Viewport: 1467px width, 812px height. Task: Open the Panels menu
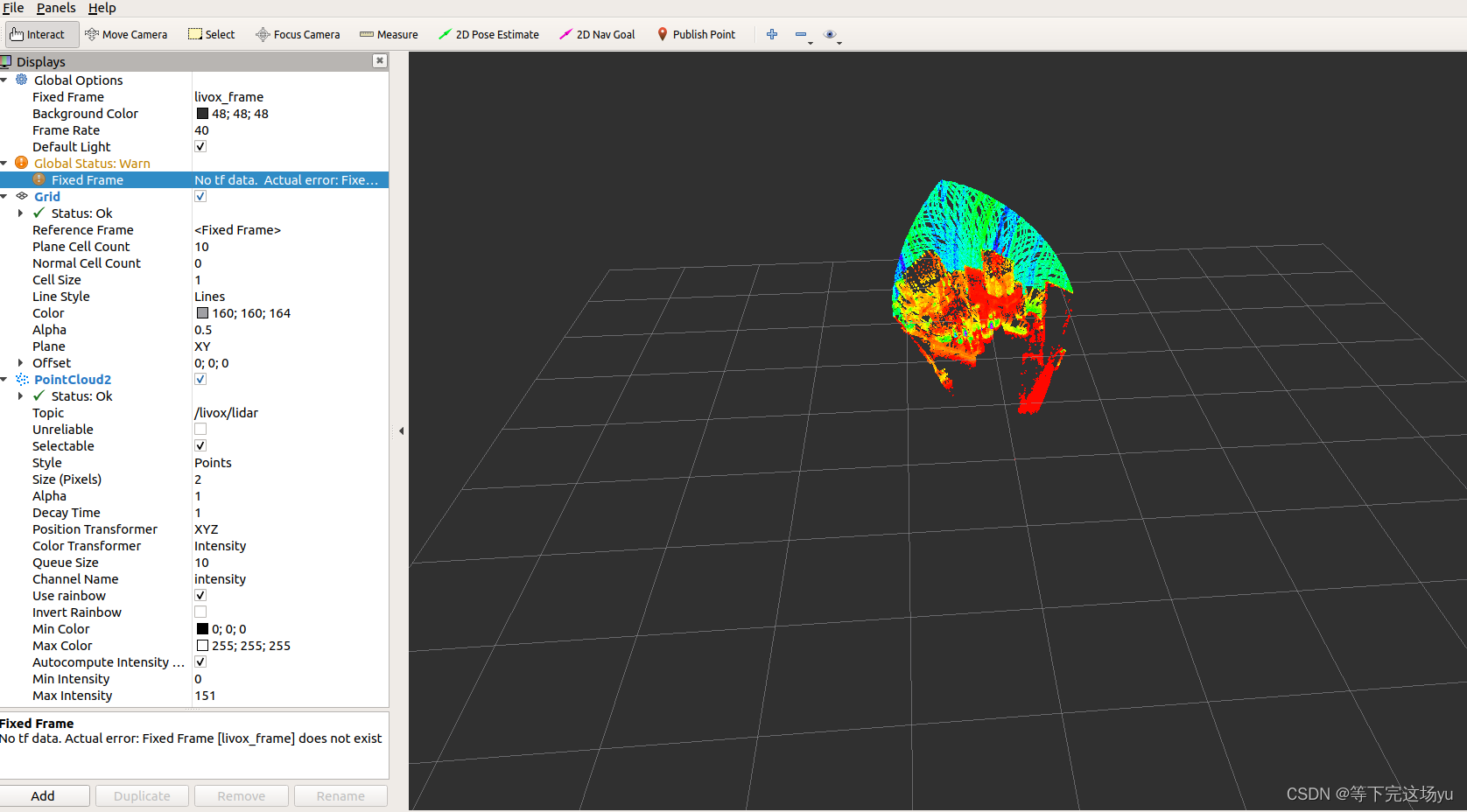[x=56, y=8]
